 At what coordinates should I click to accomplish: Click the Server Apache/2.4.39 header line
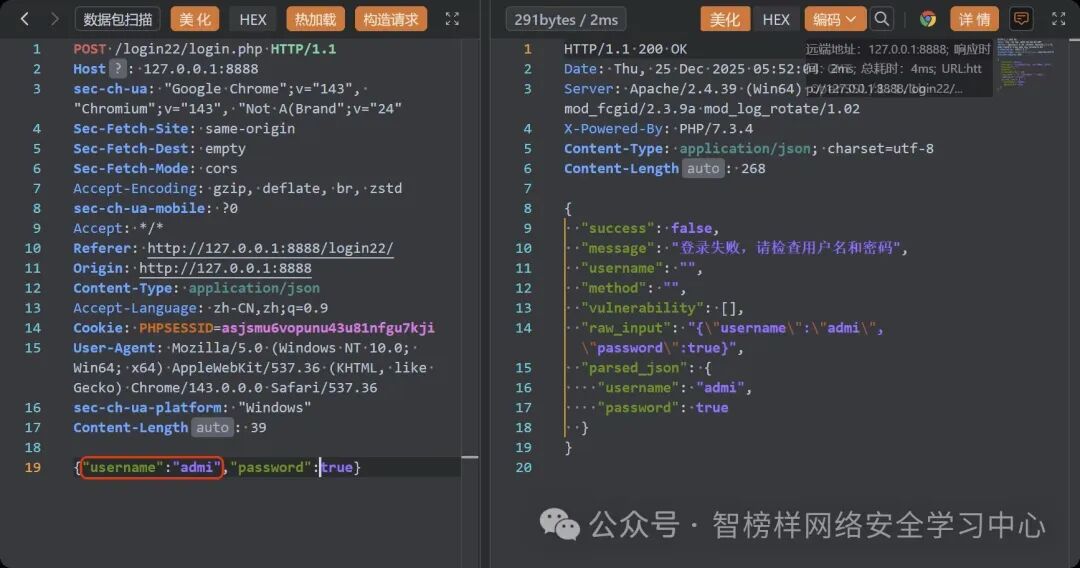click(x=712, y=98)
